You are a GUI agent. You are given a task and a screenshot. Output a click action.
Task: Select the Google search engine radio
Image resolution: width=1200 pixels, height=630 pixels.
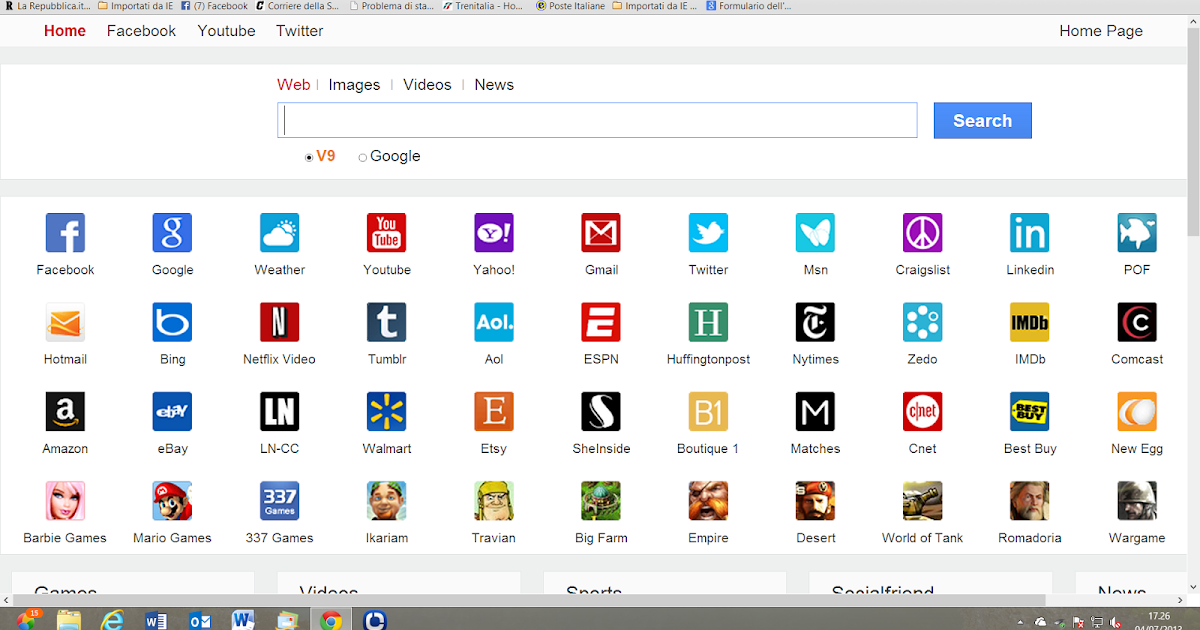pyautogui.click(x=362, y=157)
